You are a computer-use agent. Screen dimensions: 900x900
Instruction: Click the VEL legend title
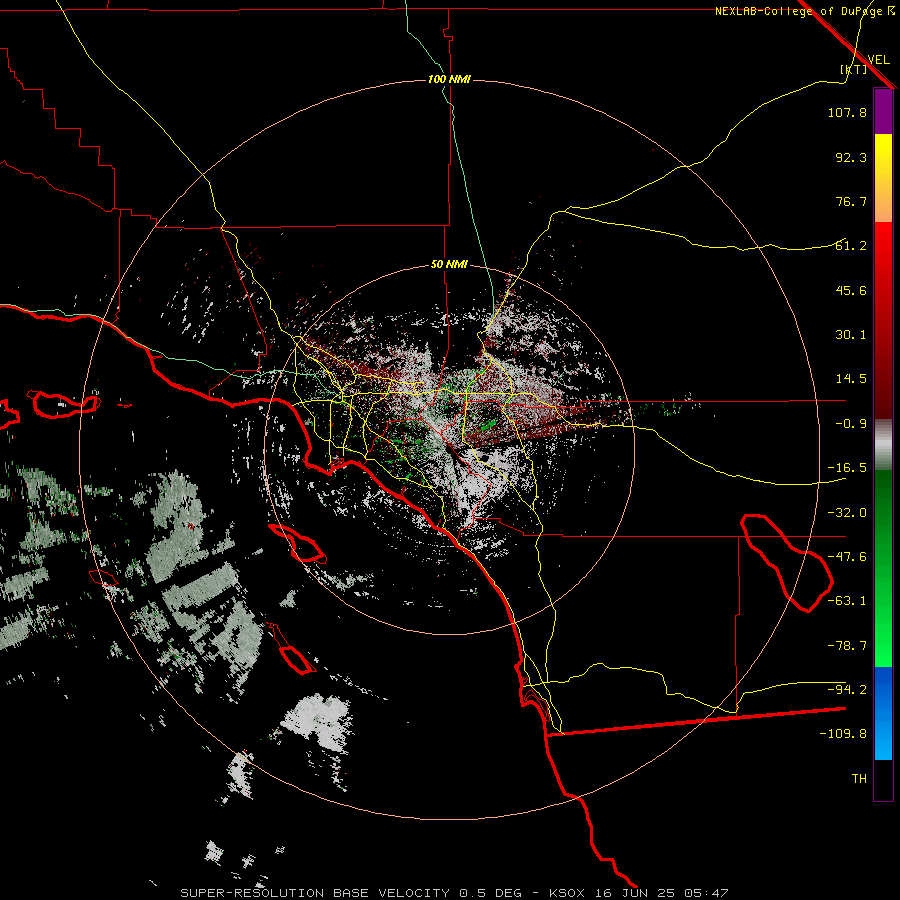(878, 59)
